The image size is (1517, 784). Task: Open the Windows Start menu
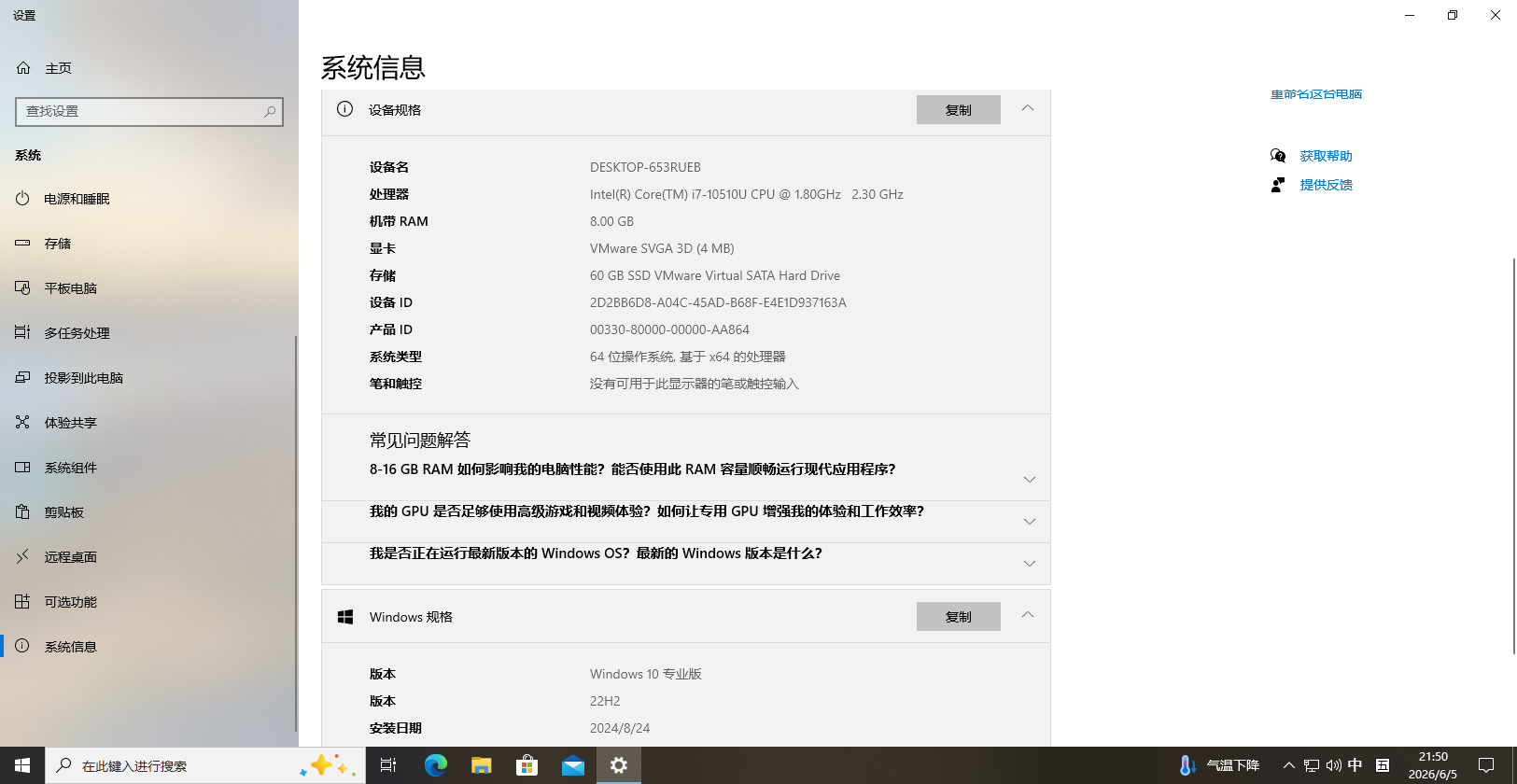[22, 765]
